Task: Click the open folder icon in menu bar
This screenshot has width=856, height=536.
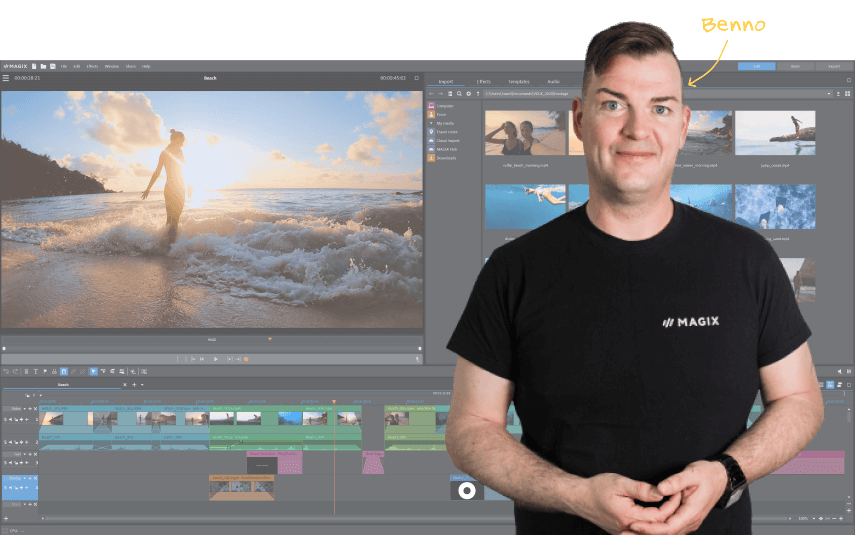Action: (x=43, y=66)
